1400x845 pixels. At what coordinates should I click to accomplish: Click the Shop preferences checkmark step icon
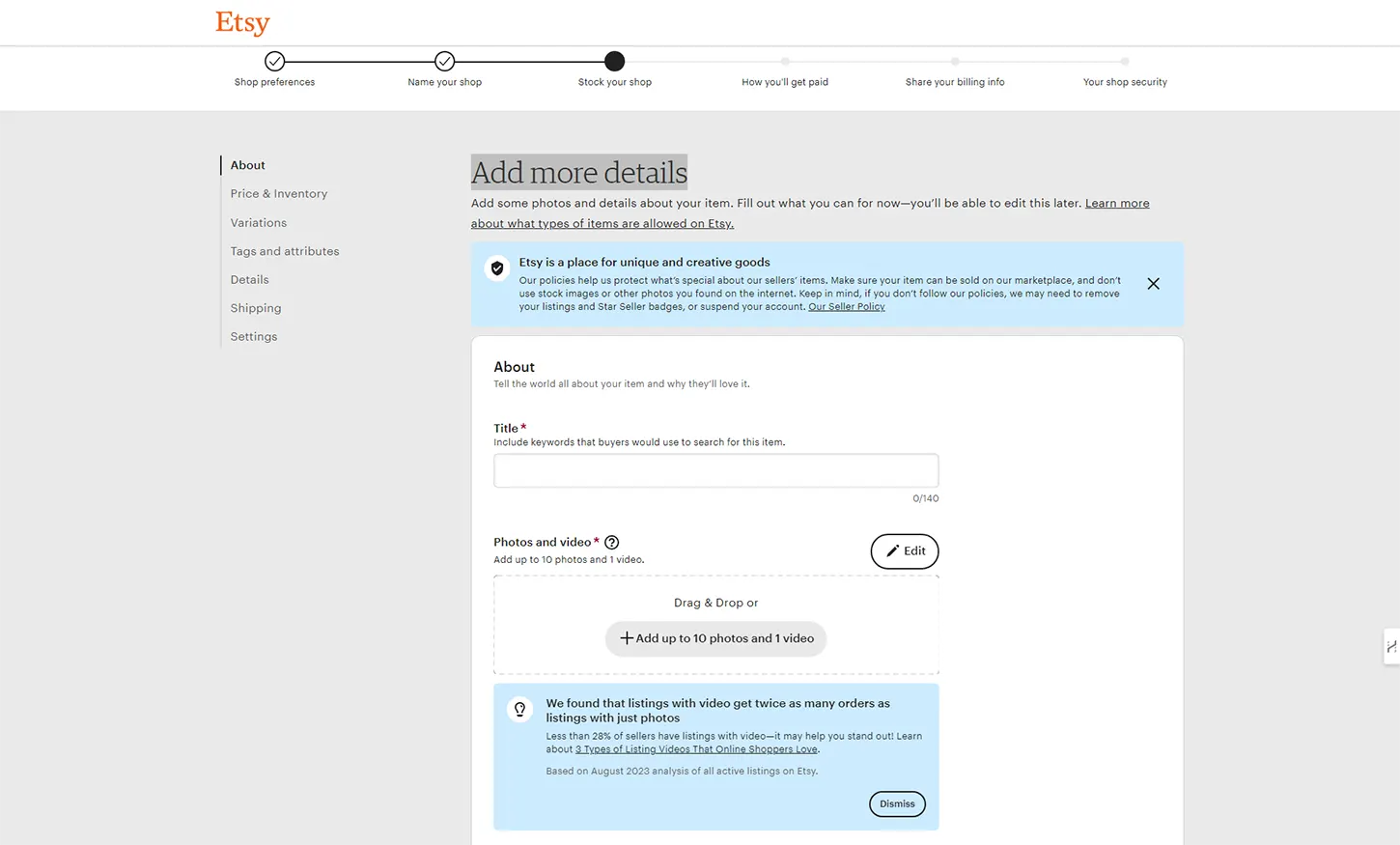pyautogui.click(x=275, y=61)
